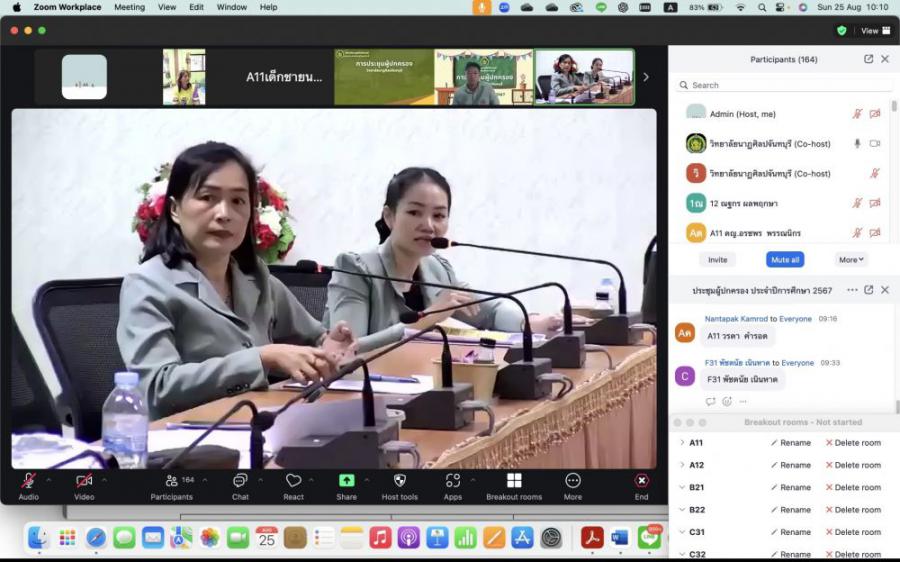This screenshot has height=562, width=900.
Task: Click the More ellipsis toolbar icon
Action: tap(573, 481)
